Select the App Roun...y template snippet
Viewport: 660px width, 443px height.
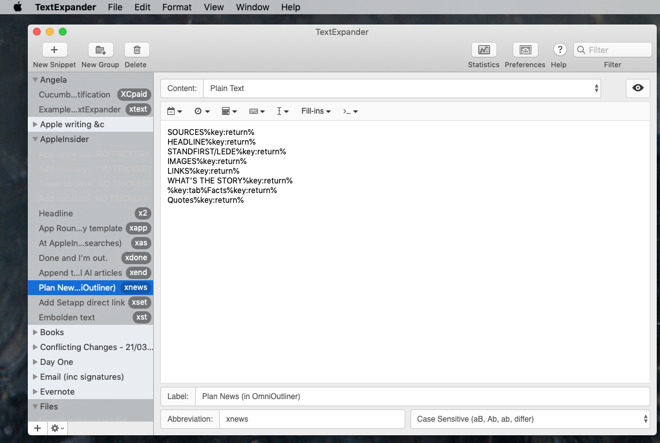pos(91,228)
